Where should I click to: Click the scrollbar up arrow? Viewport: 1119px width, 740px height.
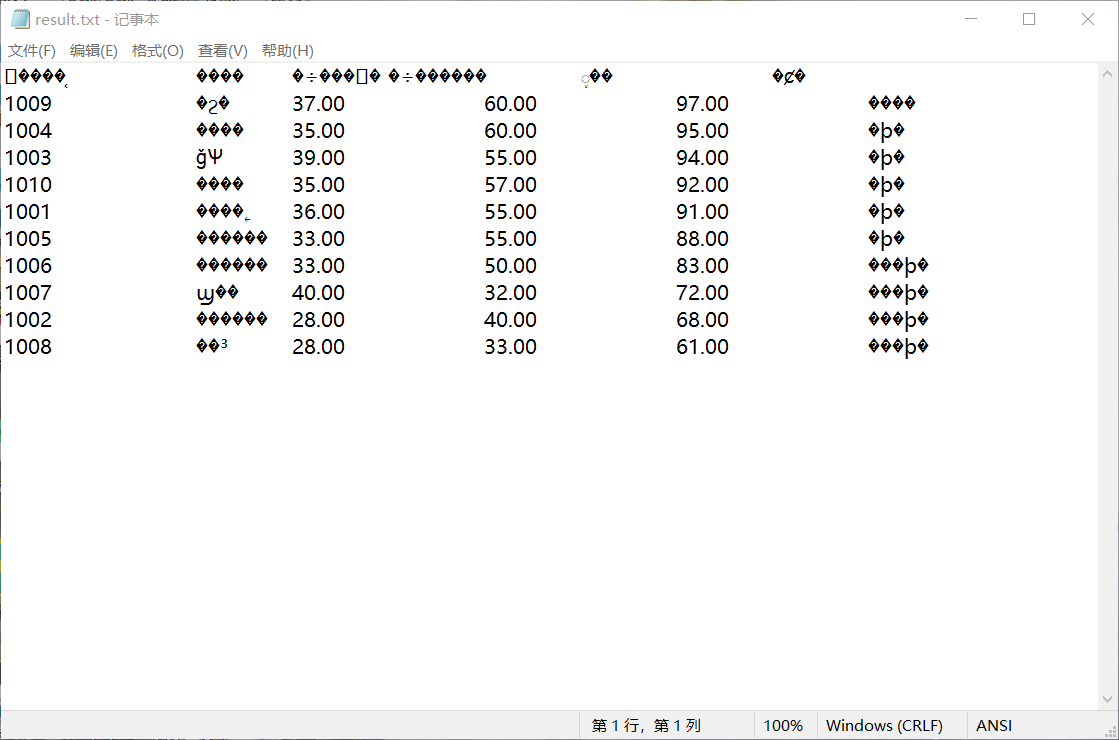coord(1107,74)
